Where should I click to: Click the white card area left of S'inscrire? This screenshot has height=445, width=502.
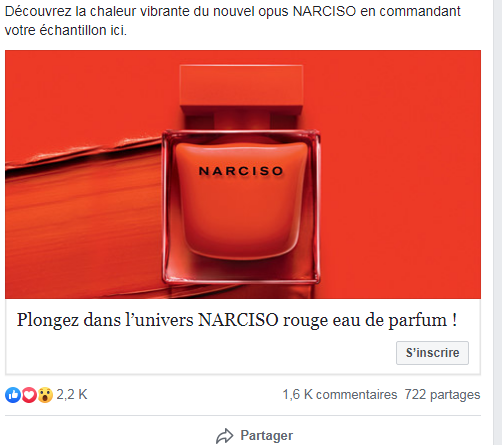(200, 353)
